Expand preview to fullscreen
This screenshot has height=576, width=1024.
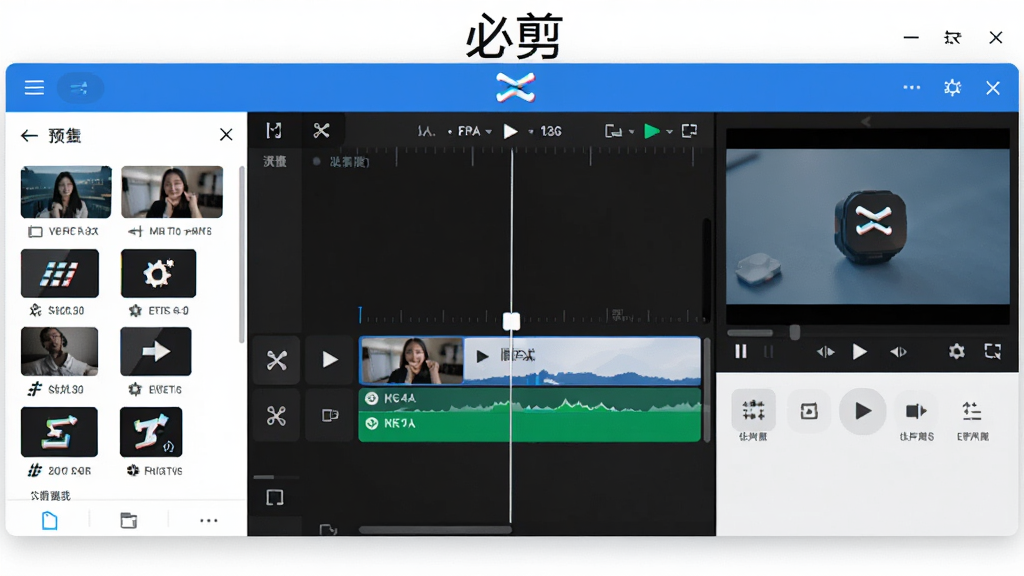coord(993,352)
